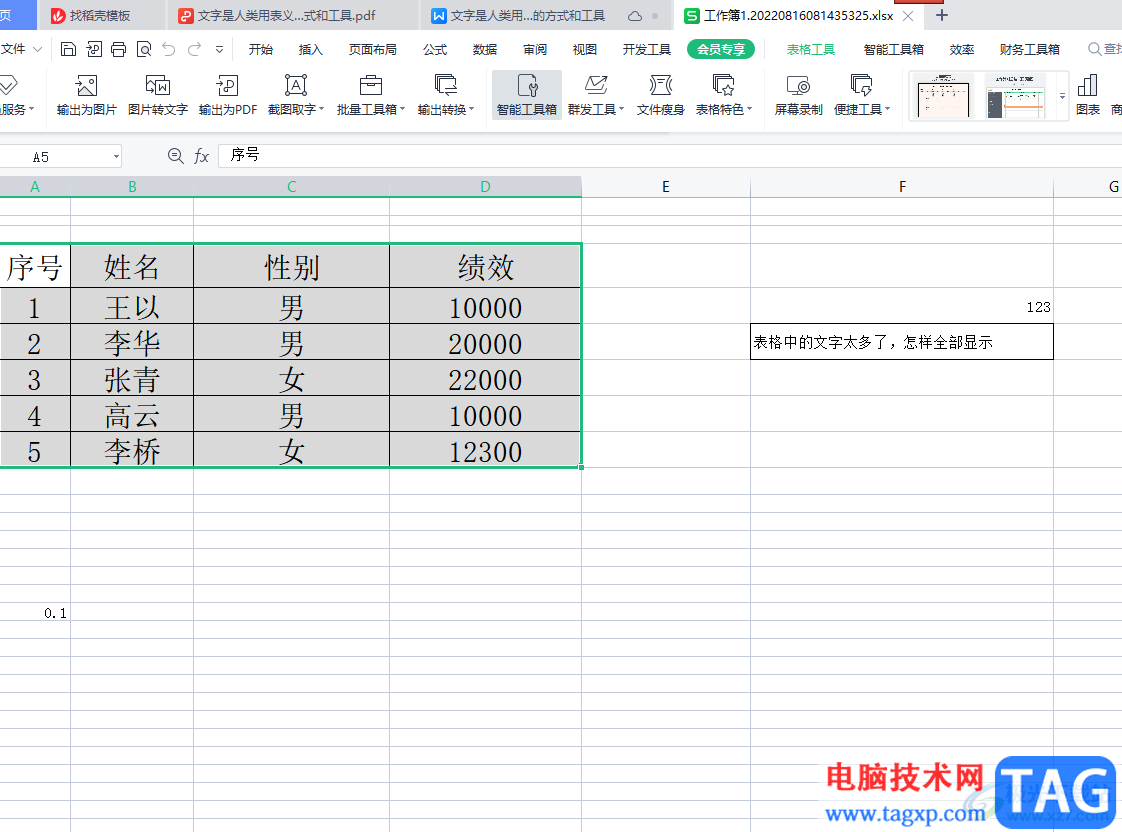Open 表格特色 tool

click(x=723, y=94)
